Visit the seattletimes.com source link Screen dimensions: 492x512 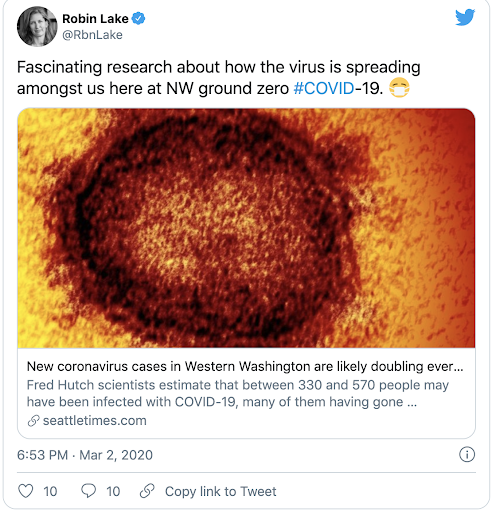95,421
